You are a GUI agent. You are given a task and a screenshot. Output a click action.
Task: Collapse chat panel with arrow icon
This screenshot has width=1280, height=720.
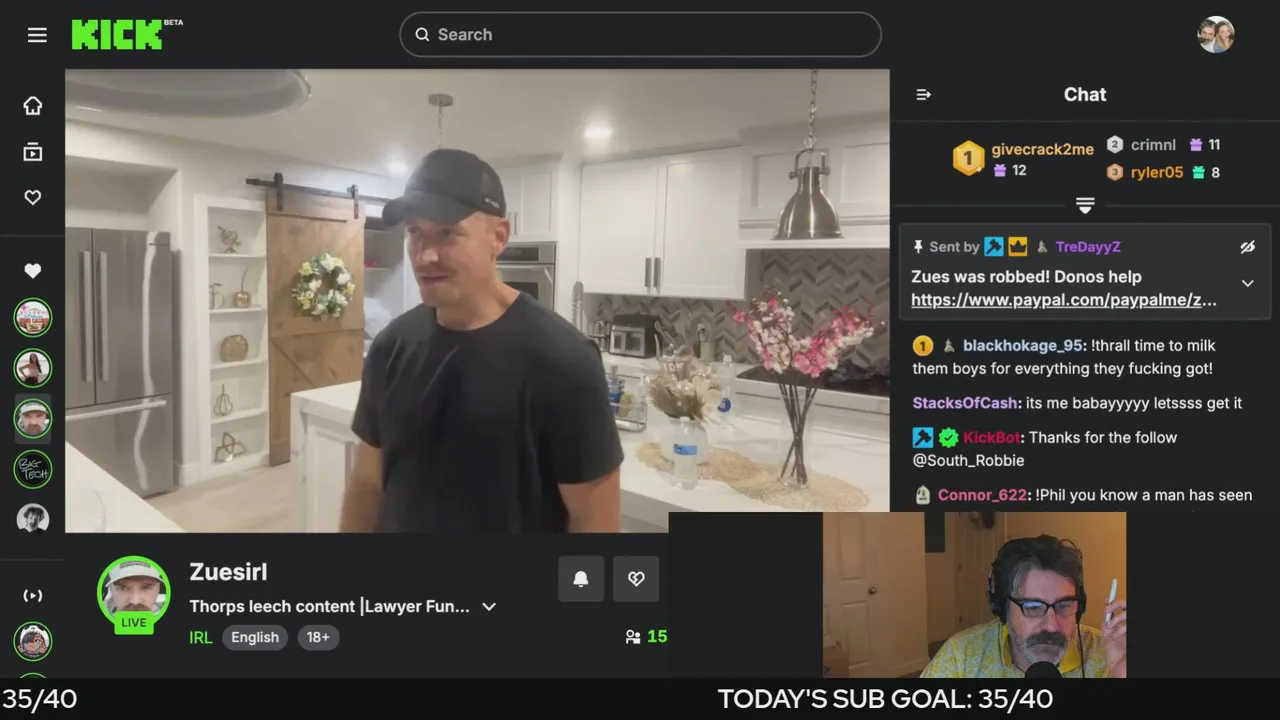tap(923, 95)
